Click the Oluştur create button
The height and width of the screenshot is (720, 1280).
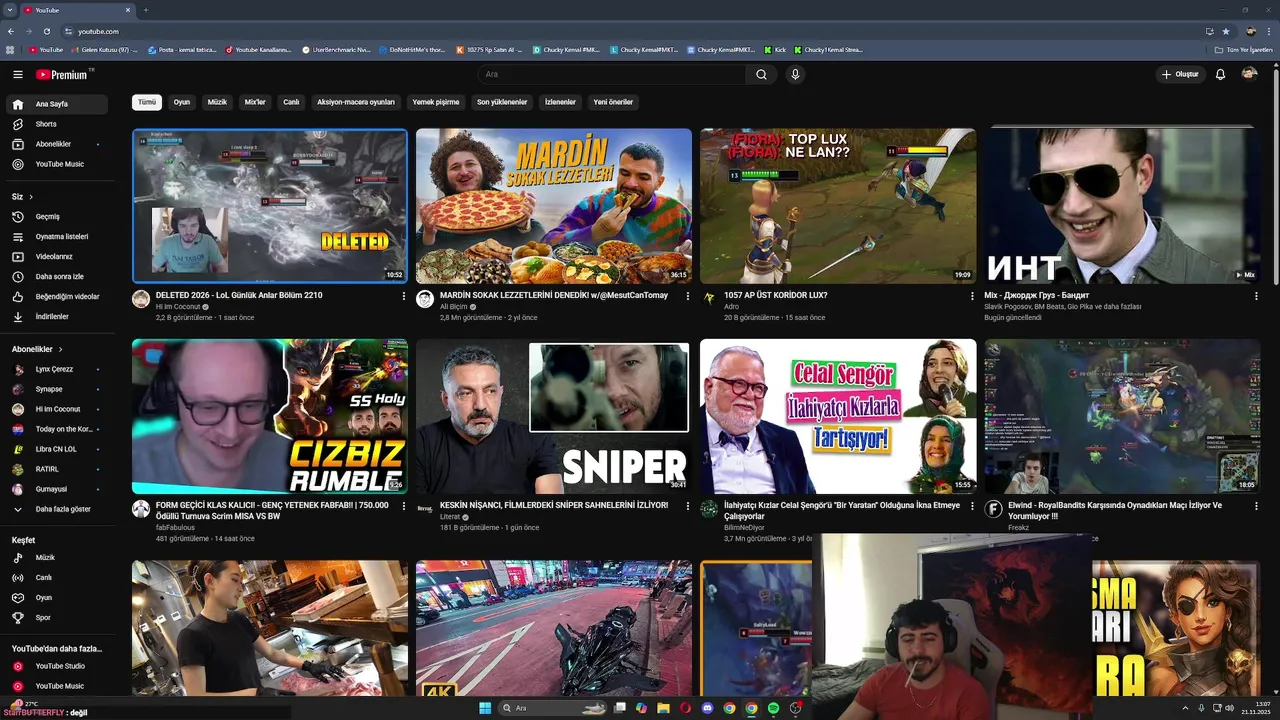(x=1180, y=75)
